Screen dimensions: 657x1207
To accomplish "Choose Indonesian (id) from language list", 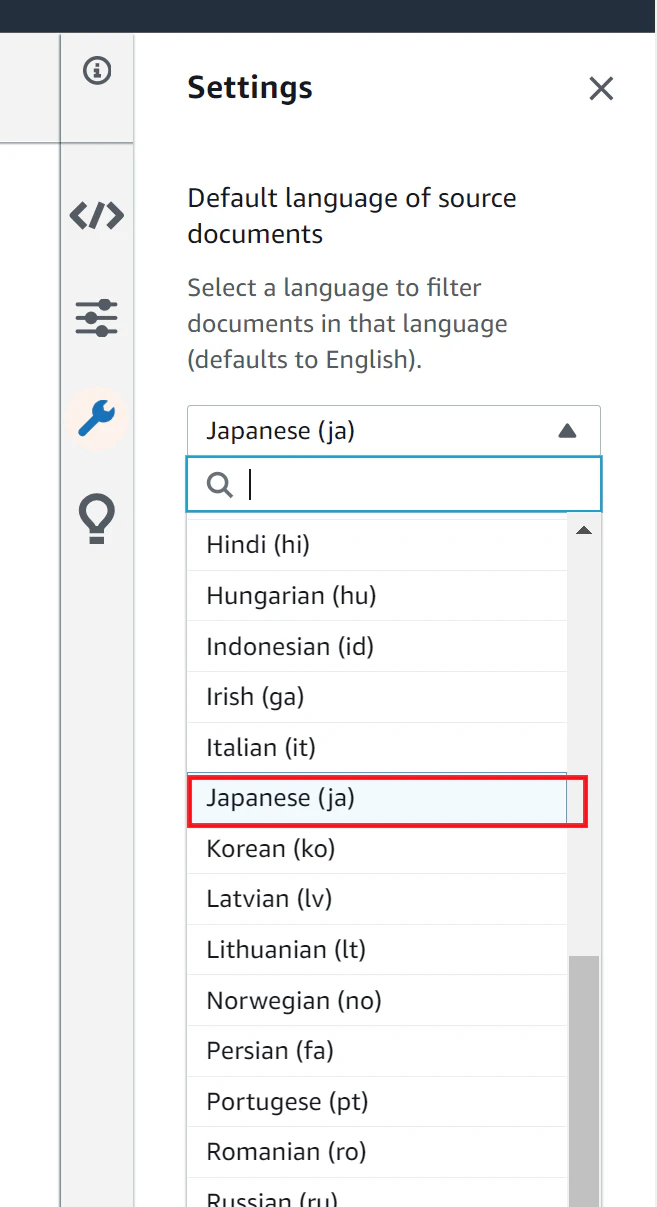I will 377,647.
